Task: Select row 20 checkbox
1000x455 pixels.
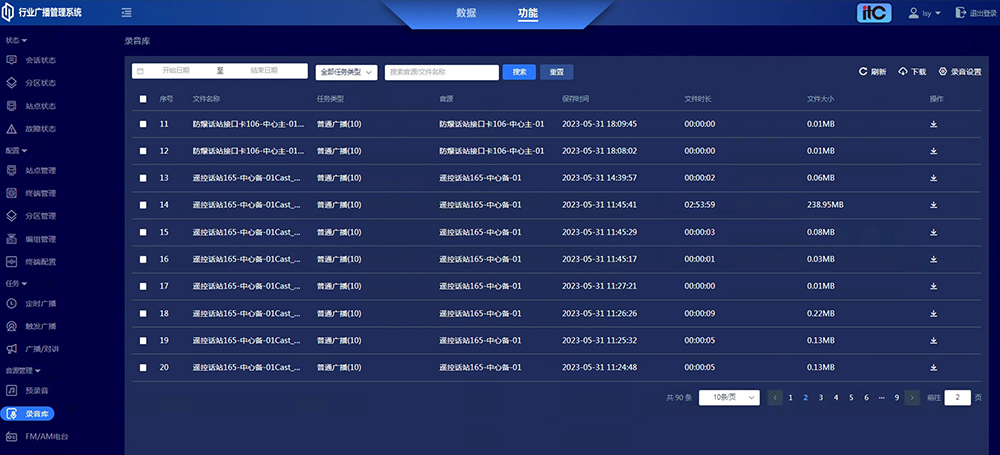Action: point(143,368)
